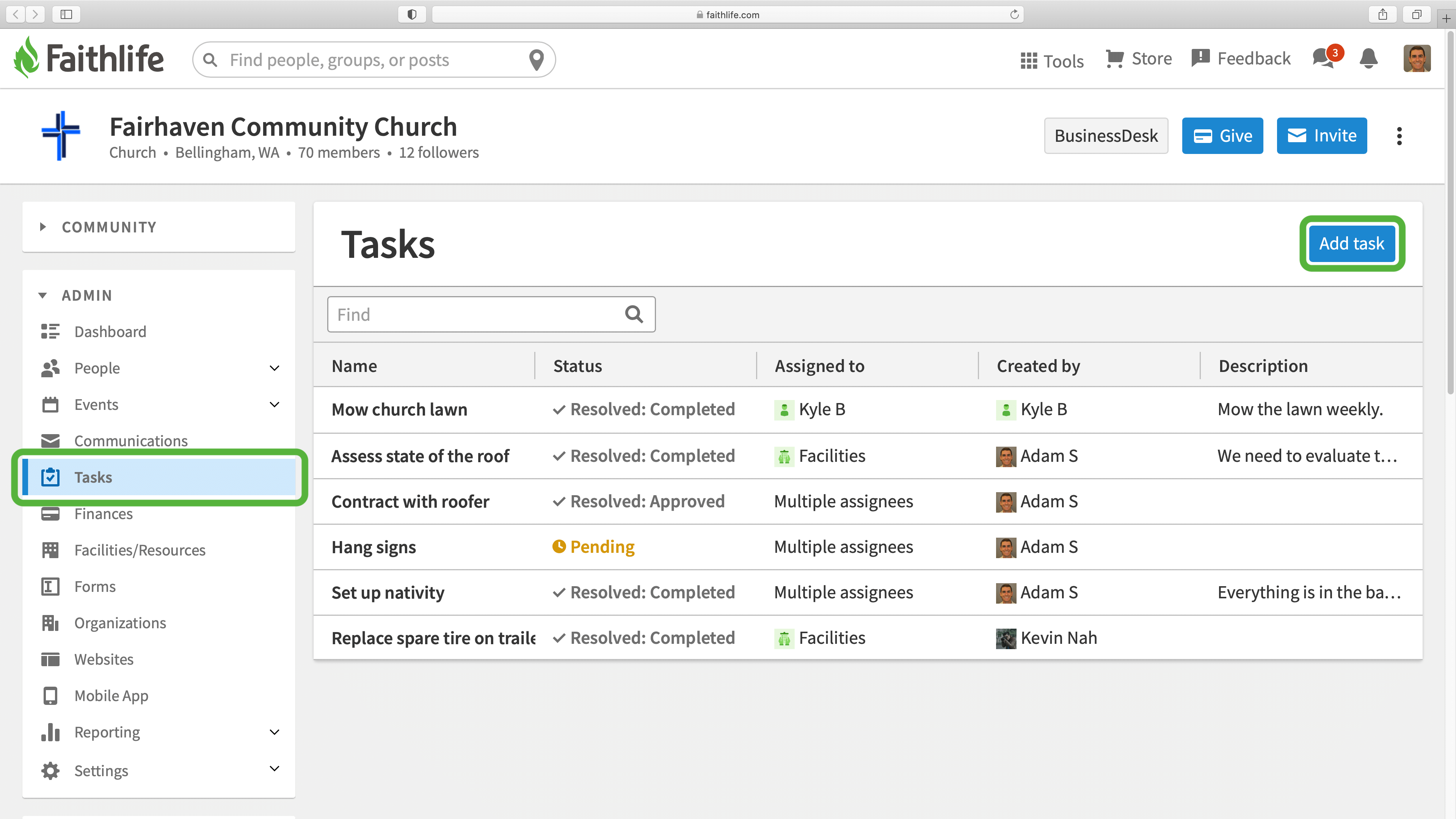Click the Facilities/Resources grid icon
The width and height of the screenshot is (1456, 819).
50,550
